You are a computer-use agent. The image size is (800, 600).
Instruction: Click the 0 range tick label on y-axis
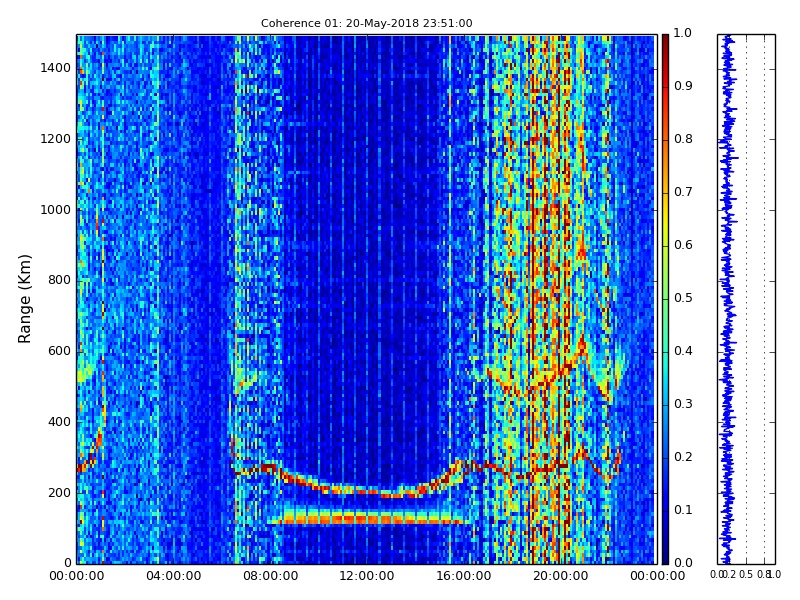tap(67, 563)
